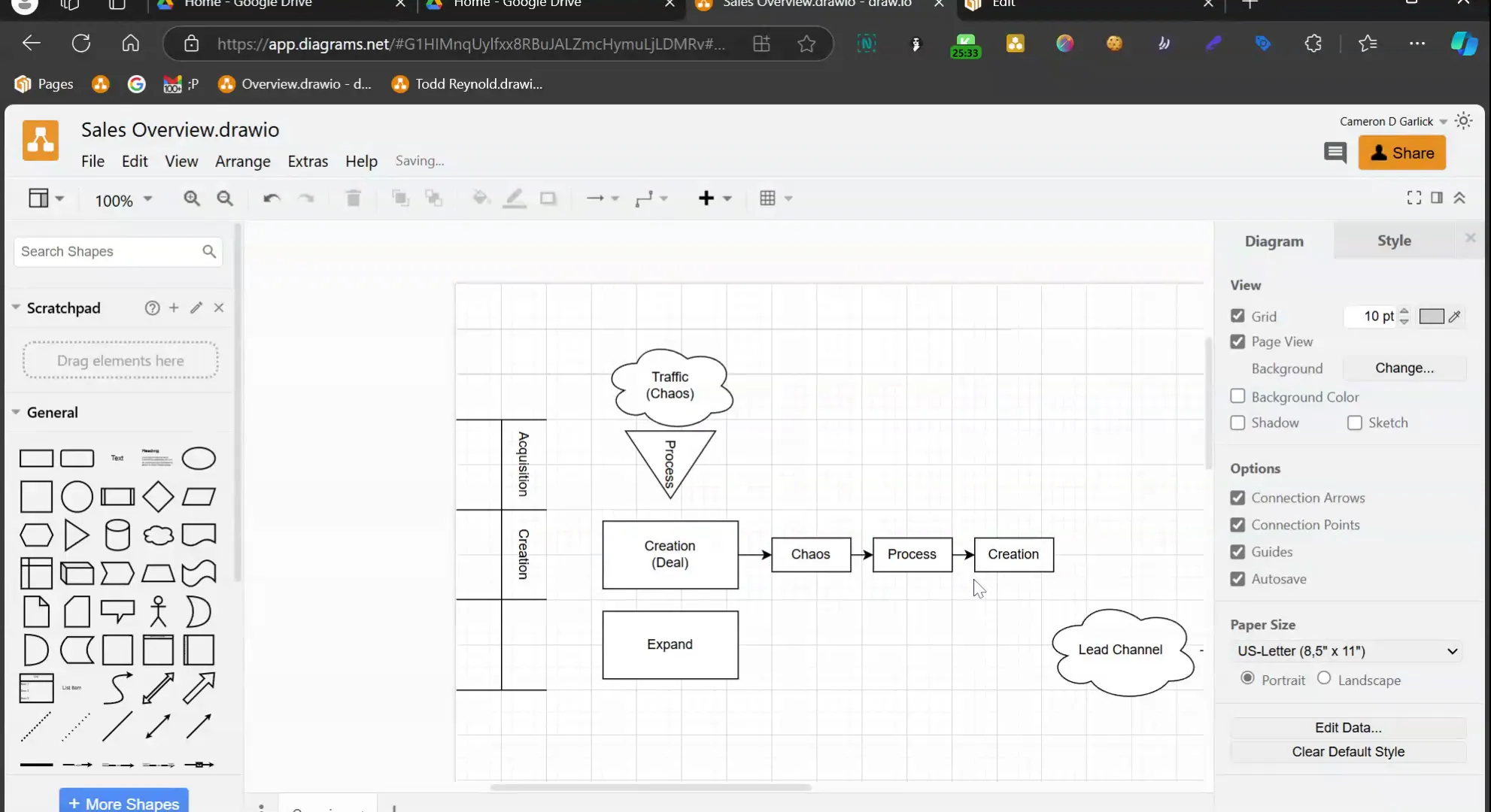The height and width of the screenshot is (812, 1491).
Task: Enable Background Color
Action: (x=1237, y=396)
